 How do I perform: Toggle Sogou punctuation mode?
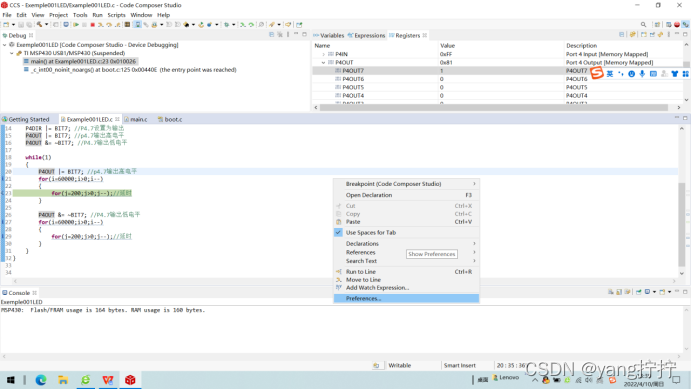(x=621, y=74)
